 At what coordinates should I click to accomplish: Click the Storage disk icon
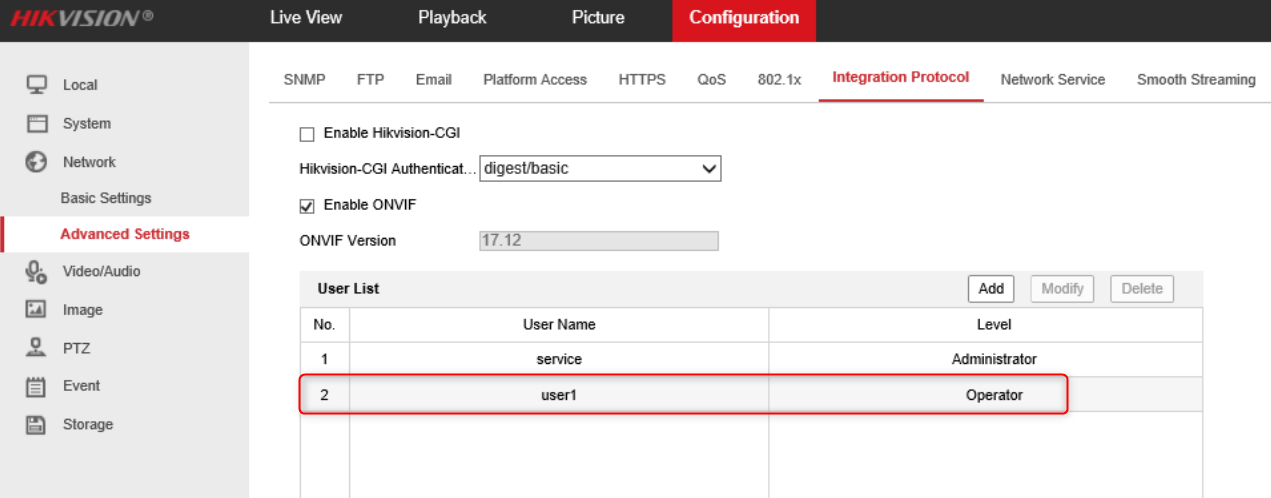[37, 424]
